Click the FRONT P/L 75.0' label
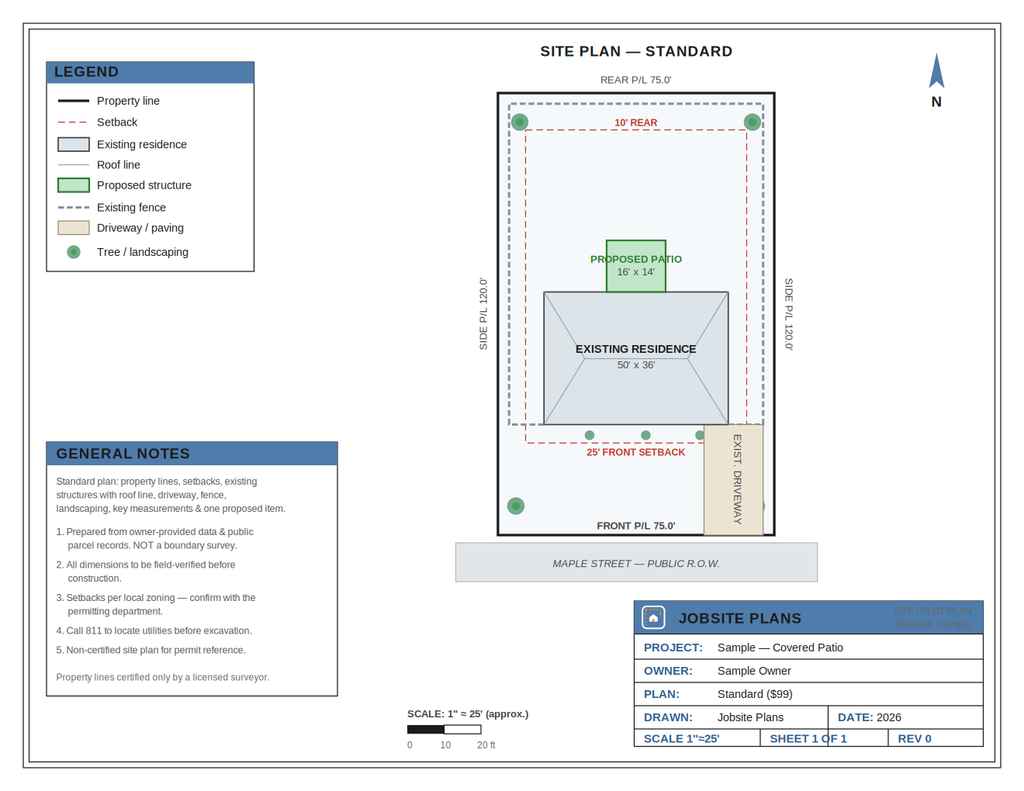Screen dimensions: 1024x791 pos(635,526)
